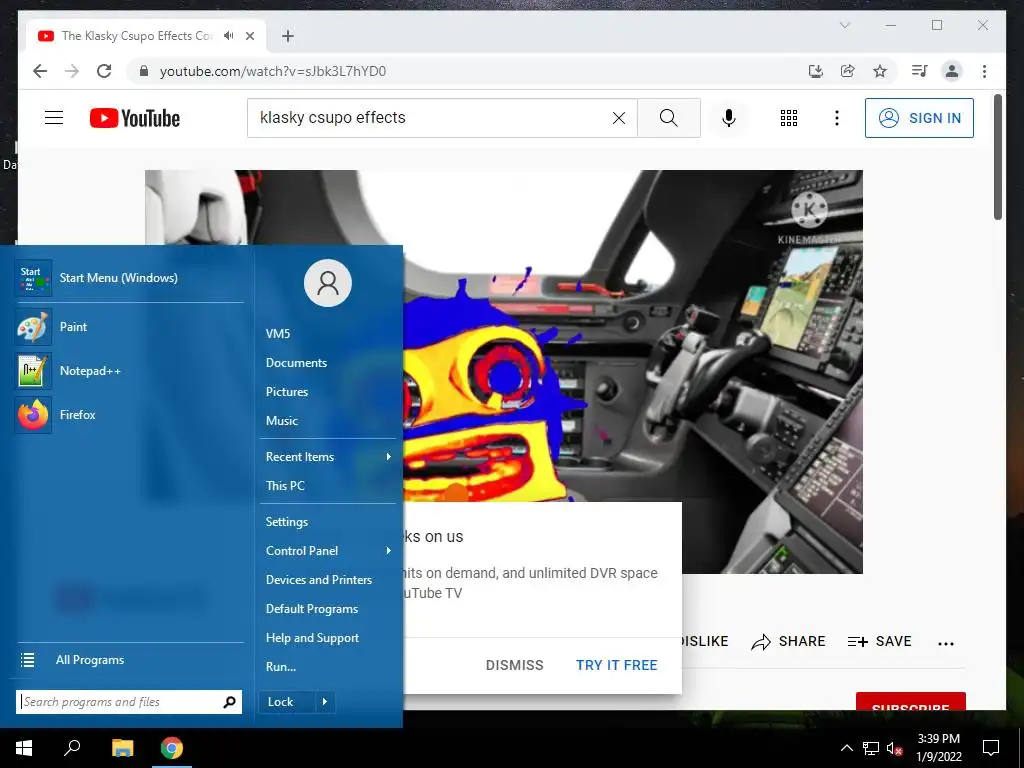Screen dimensions: 1024x768
Task: Clear the search box with the X
Action: pos(618,118)
